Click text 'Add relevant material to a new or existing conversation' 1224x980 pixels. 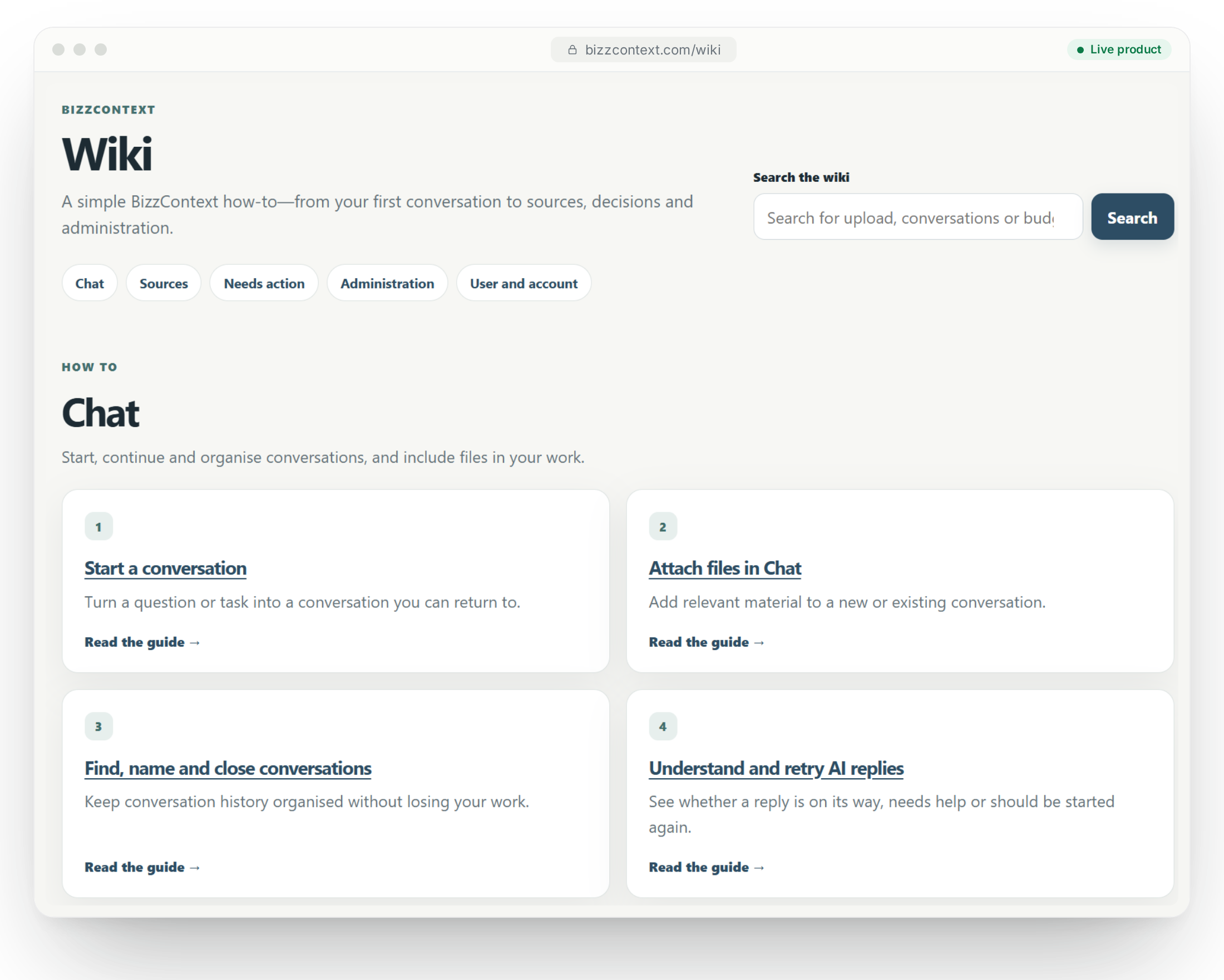click(846, 602)
